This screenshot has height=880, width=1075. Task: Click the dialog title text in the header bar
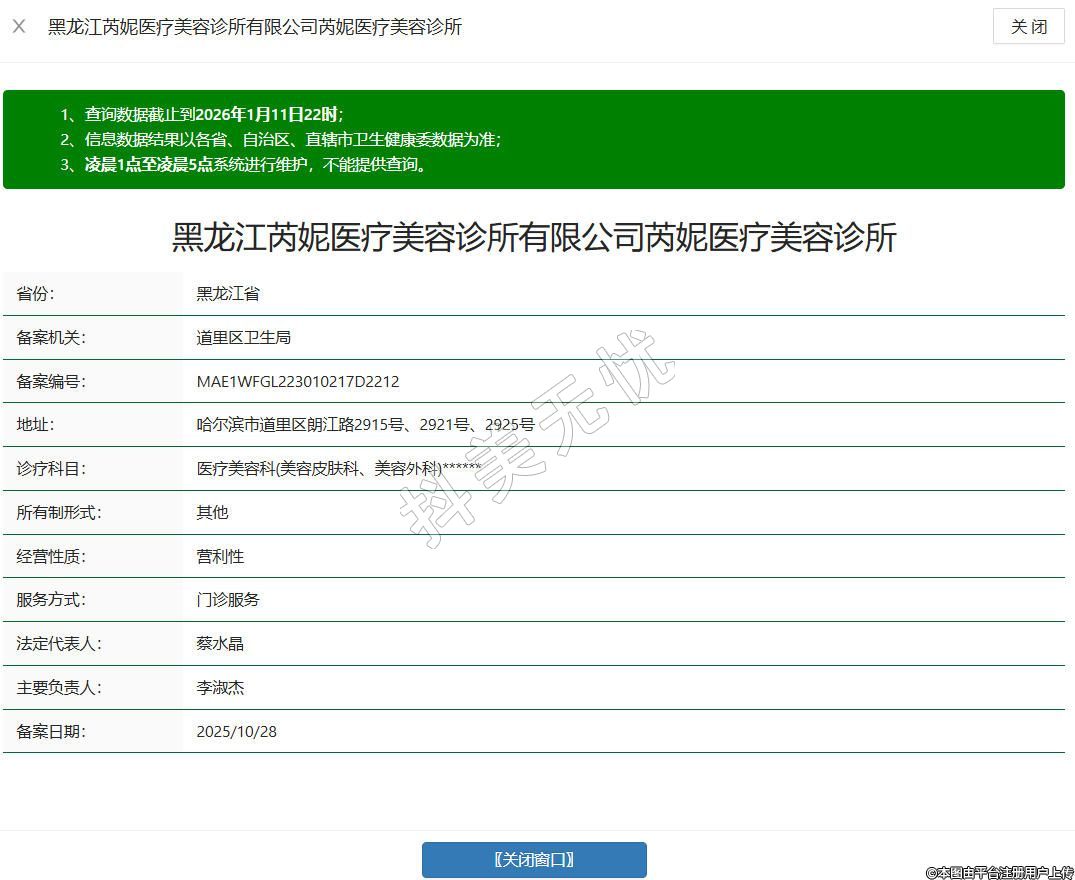tap(255, 27)
